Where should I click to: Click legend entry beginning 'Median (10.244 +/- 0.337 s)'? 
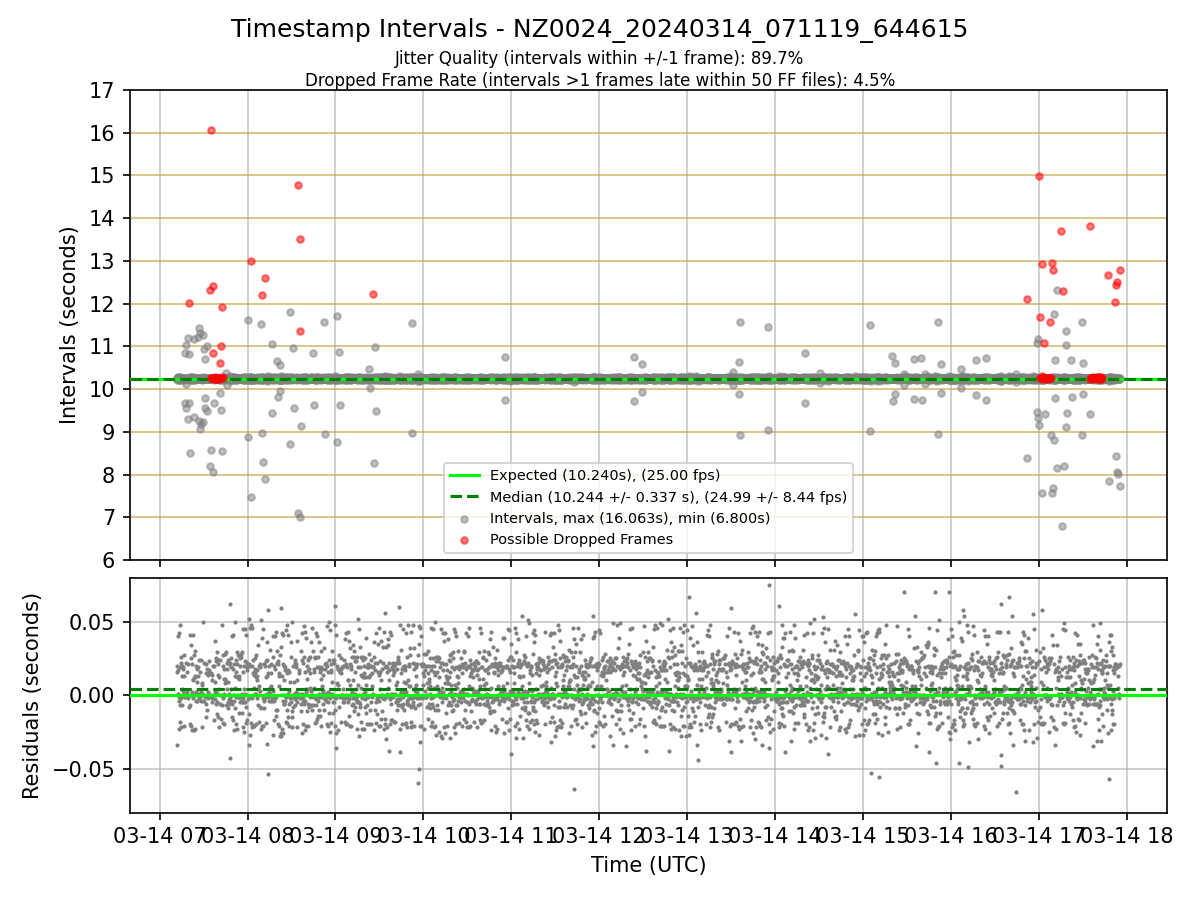pos(668,497)
